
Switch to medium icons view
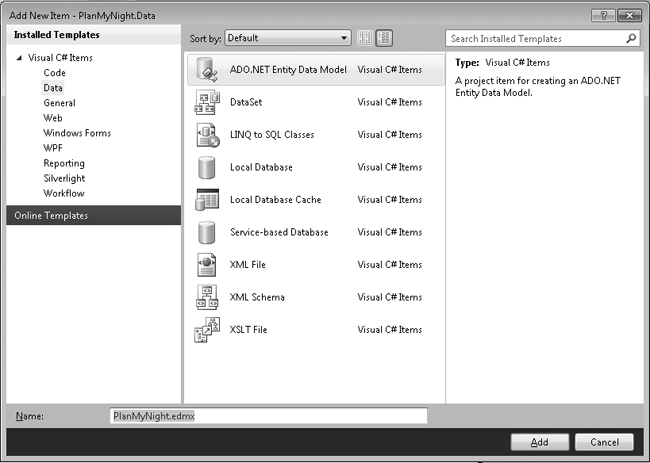pos(384,38)
